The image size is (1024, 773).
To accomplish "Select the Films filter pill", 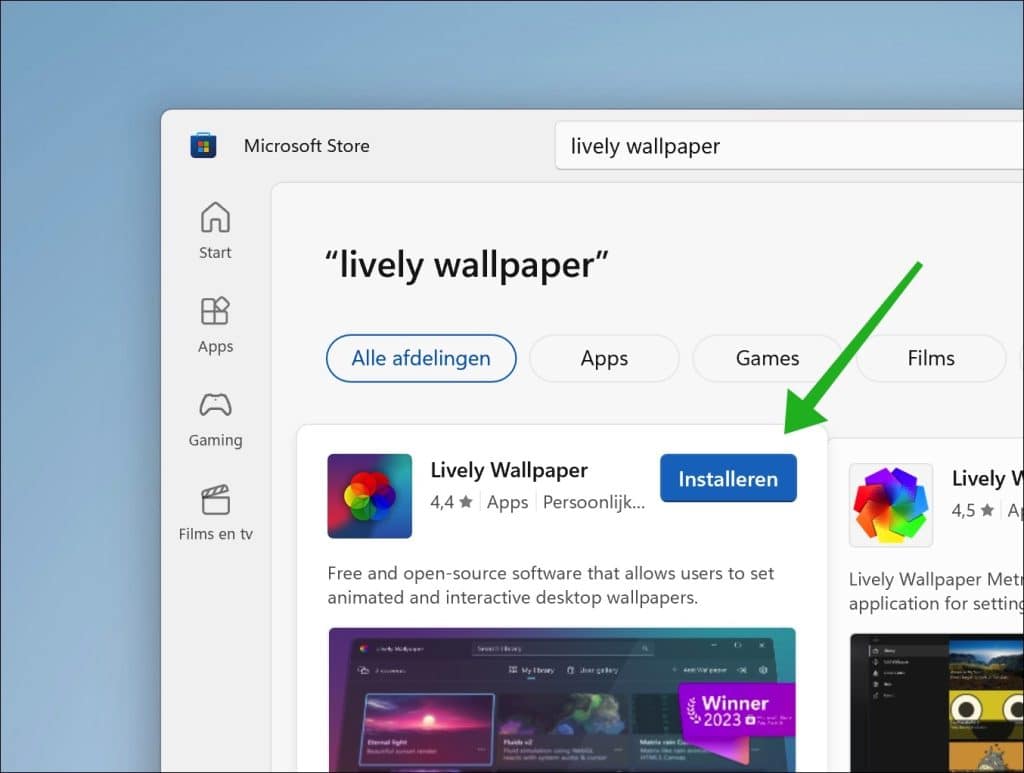I will point(931,358).
